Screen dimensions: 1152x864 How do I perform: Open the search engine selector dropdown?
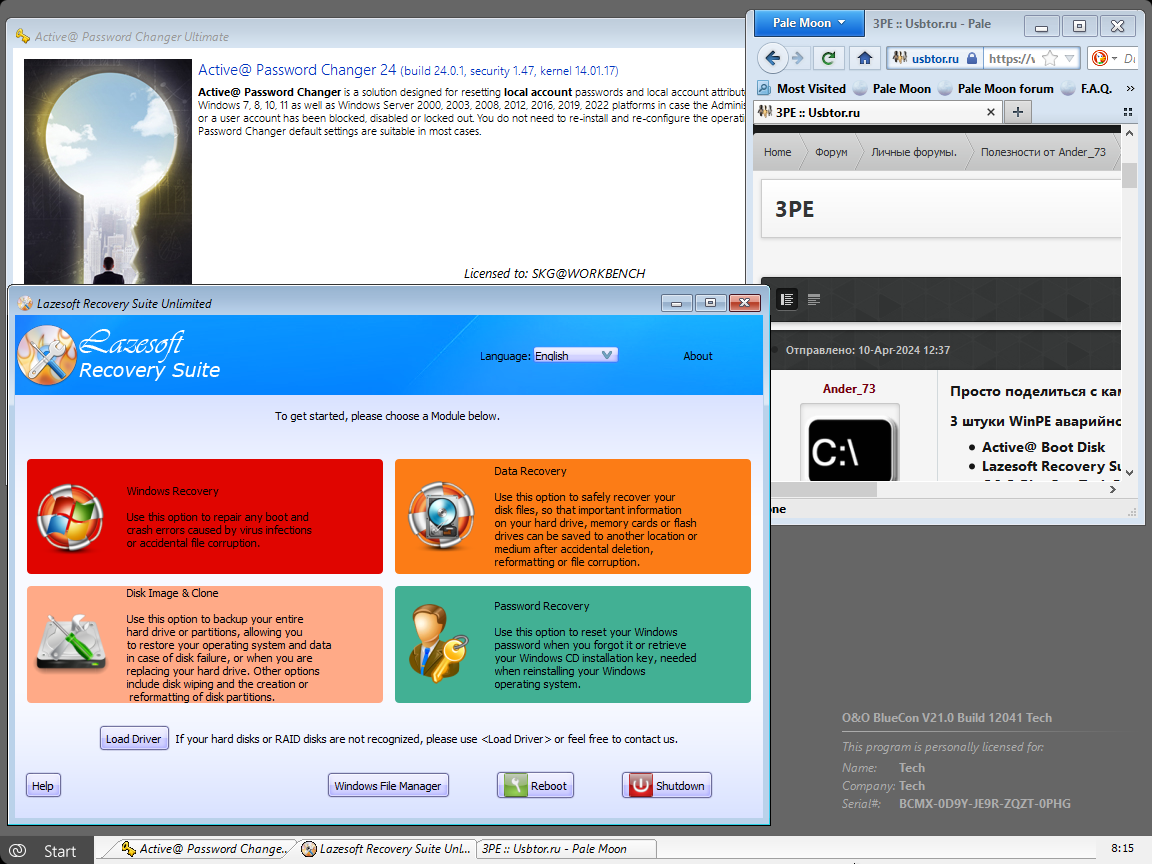click(x=1103, y=58)
